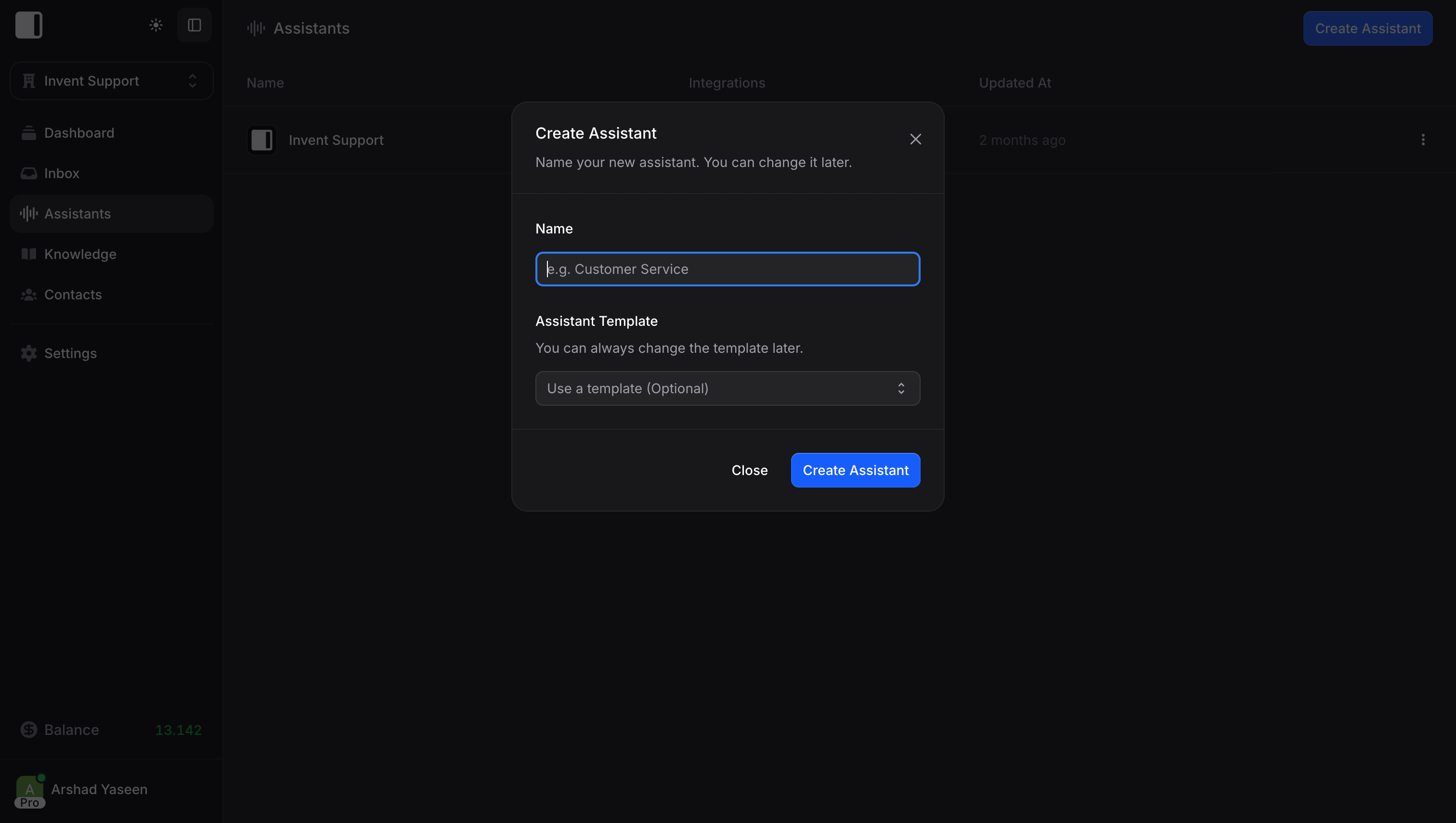
Task: Click the Assistants waveform icon in header
Action: [x=255, y=28]
